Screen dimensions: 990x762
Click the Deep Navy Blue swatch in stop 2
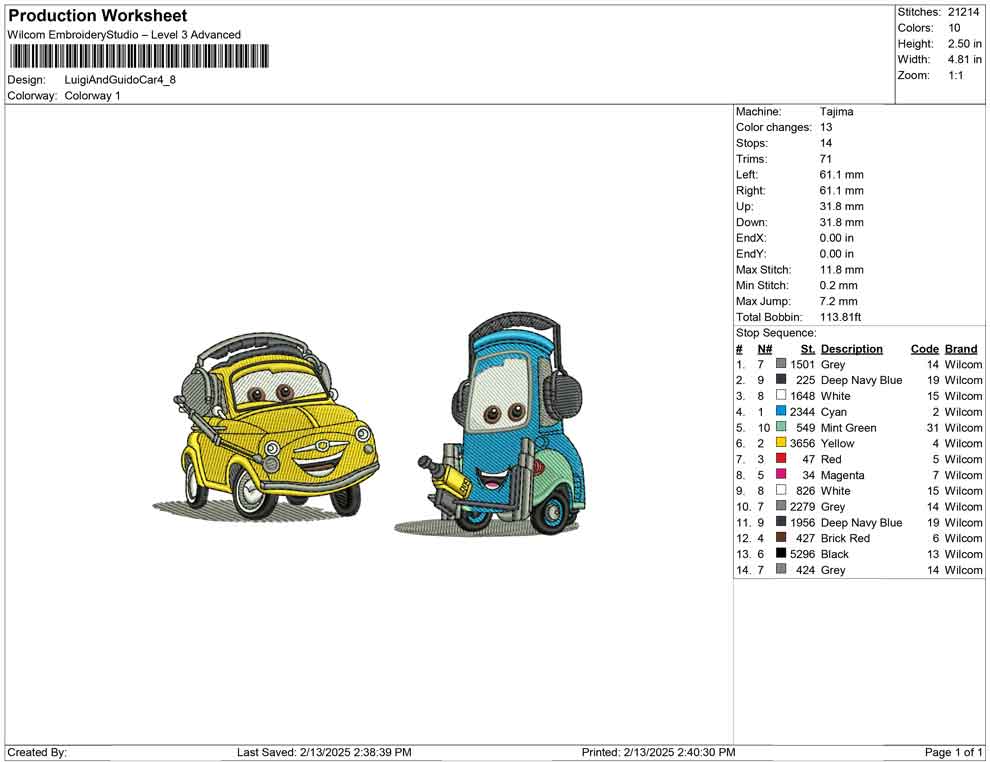[781, 379]
